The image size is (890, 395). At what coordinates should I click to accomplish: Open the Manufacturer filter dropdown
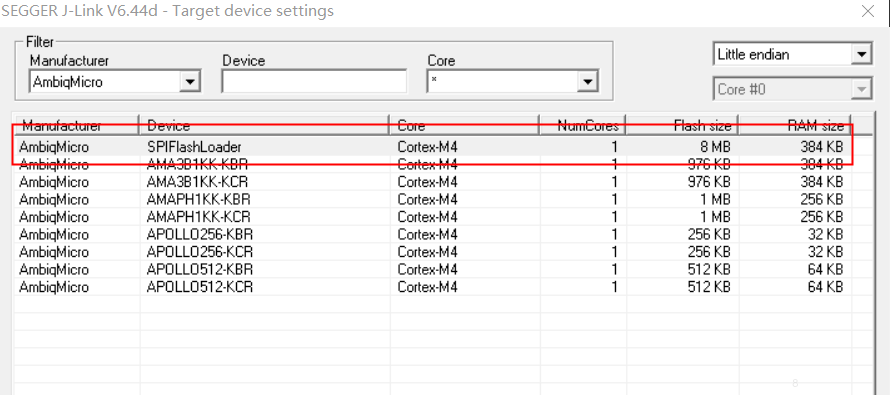[191, 82]
